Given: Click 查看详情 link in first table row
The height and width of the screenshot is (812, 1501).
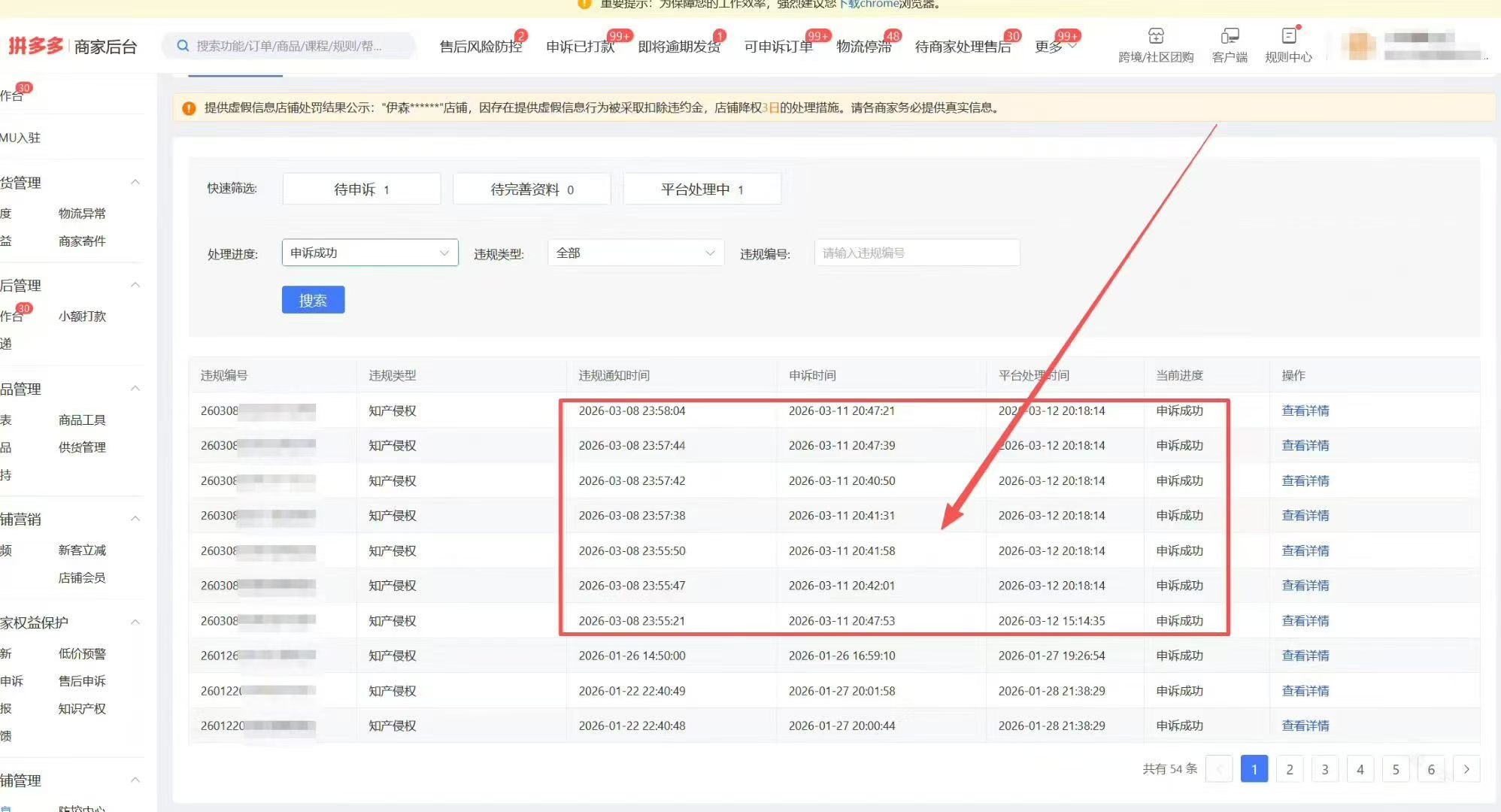Looking at the screenshot, I should click(1305, 411).
